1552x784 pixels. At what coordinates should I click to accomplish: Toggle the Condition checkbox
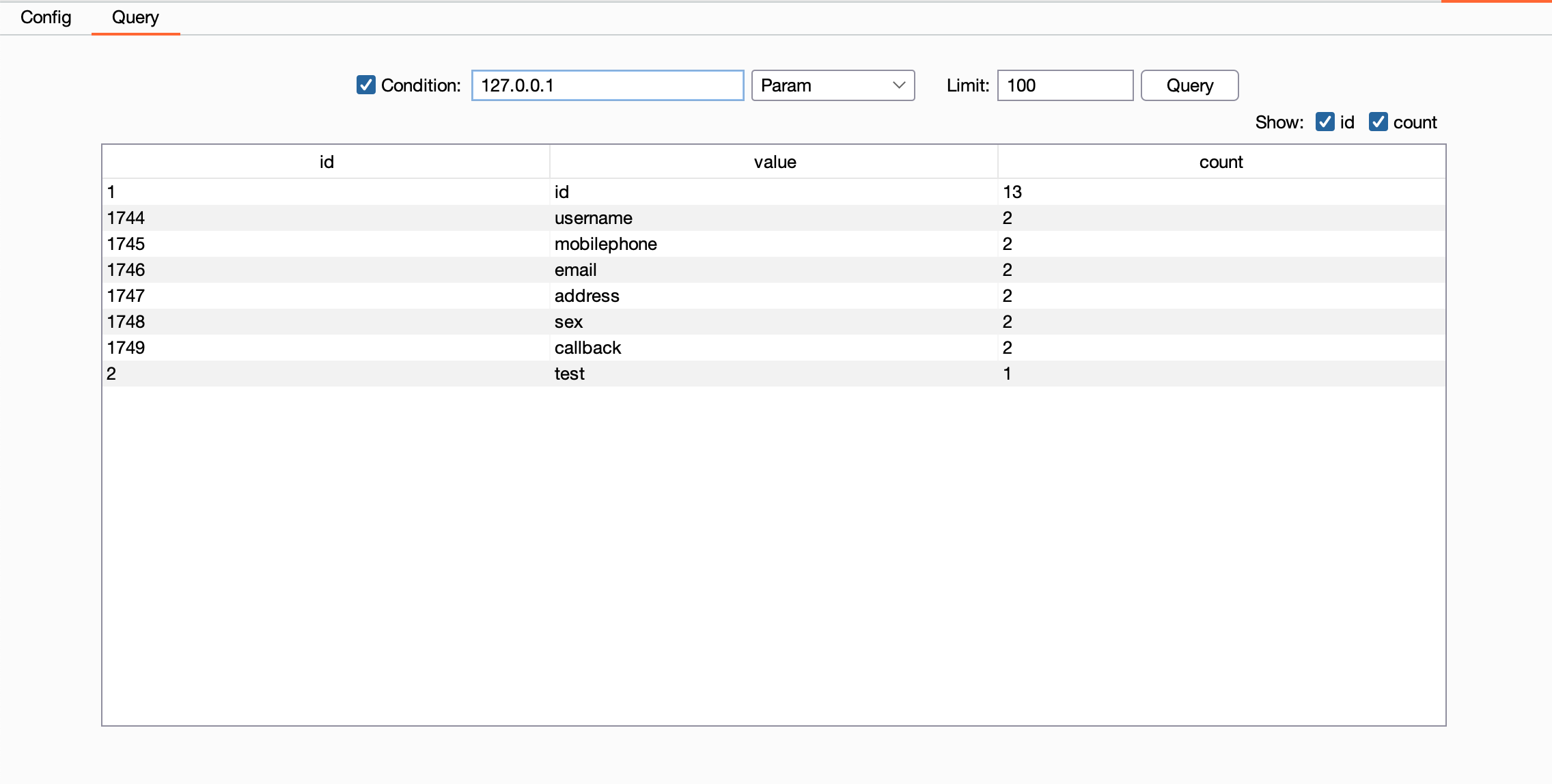[x=366, y=85]
